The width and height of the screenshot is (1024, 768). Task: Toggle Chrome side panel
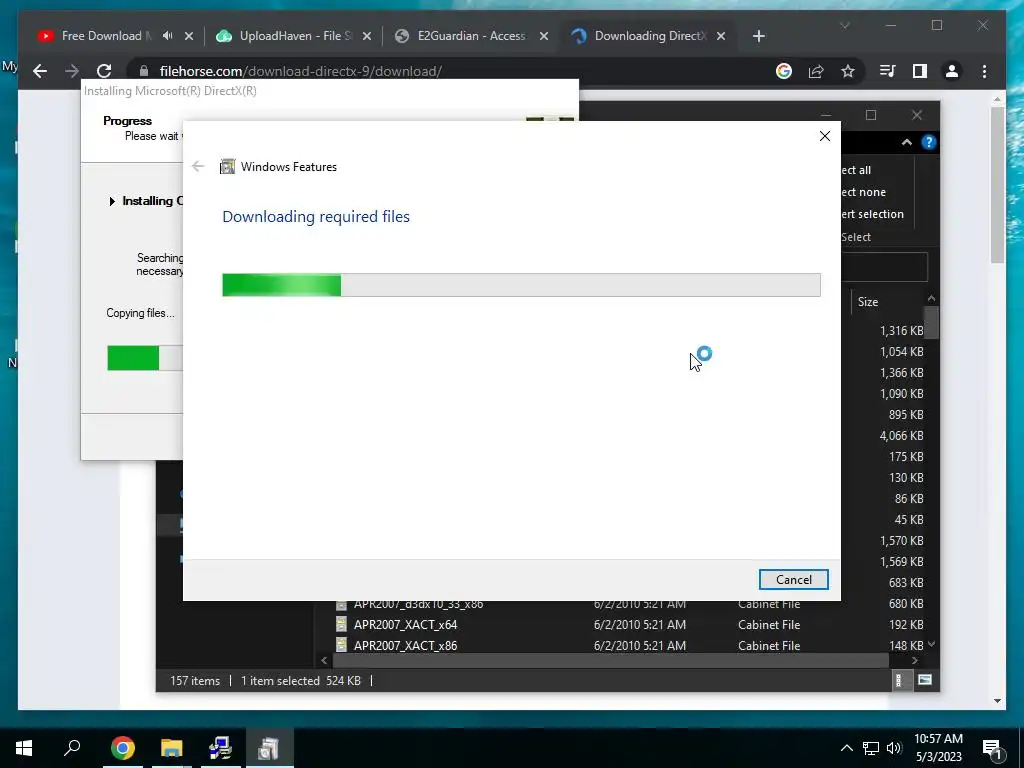point(920,71)
